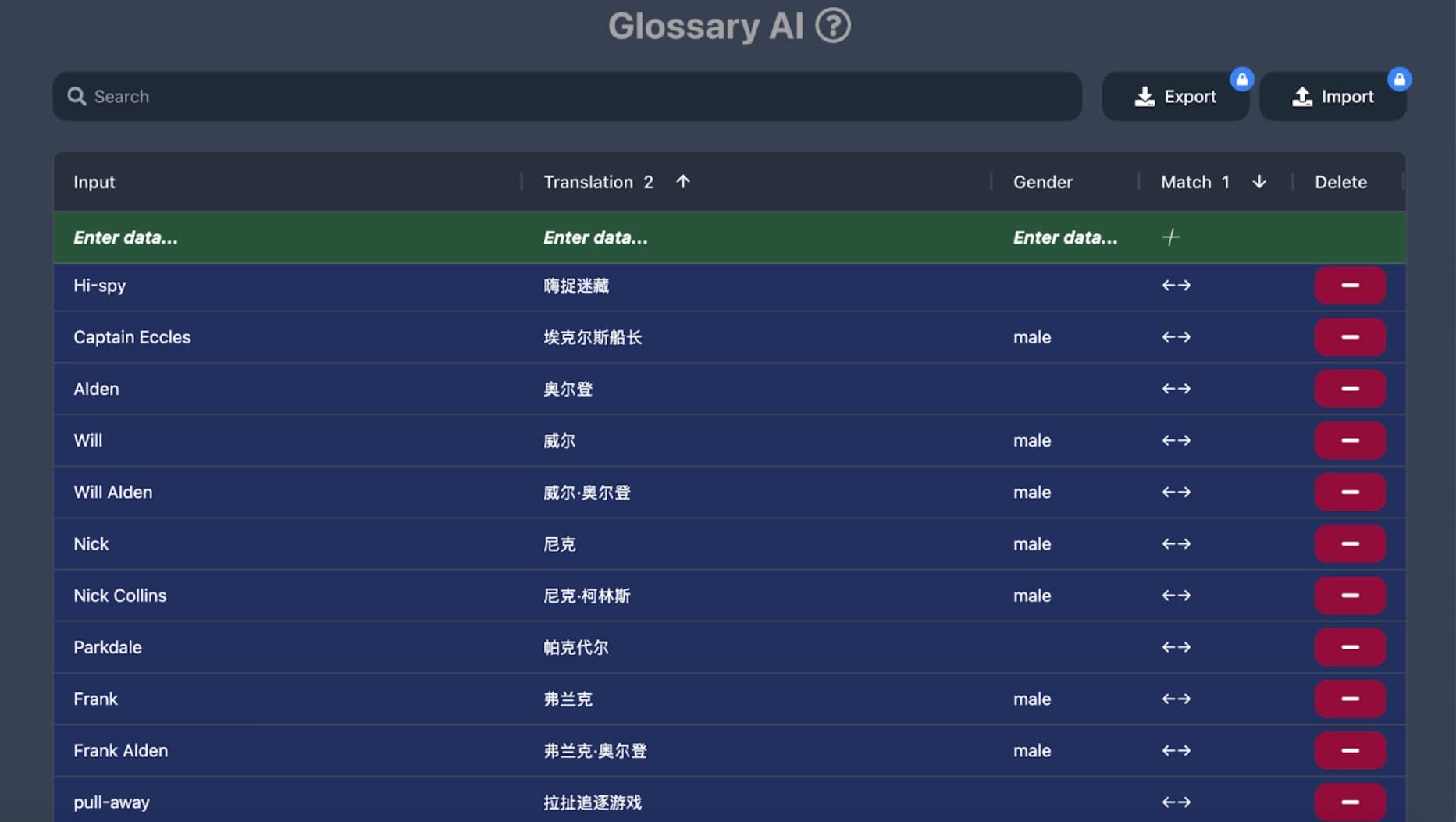The height and width of the screenshot is (822, 1456).
Task: Sort by the Gender column header
Action: tap(1042, 181)
